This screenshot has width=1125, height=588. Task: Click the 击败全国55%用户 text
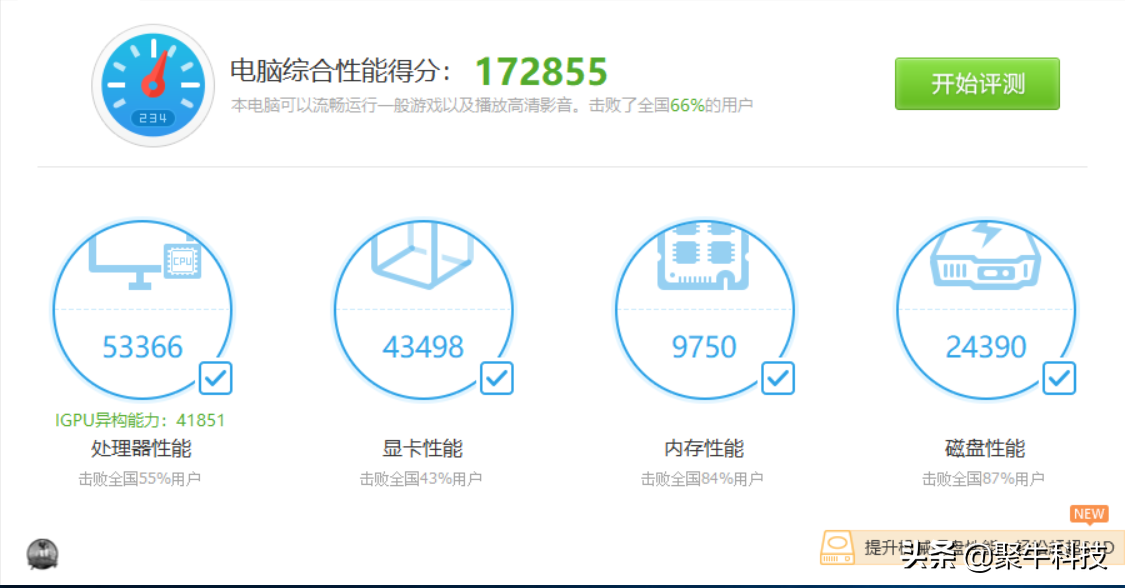pos(140,479)
